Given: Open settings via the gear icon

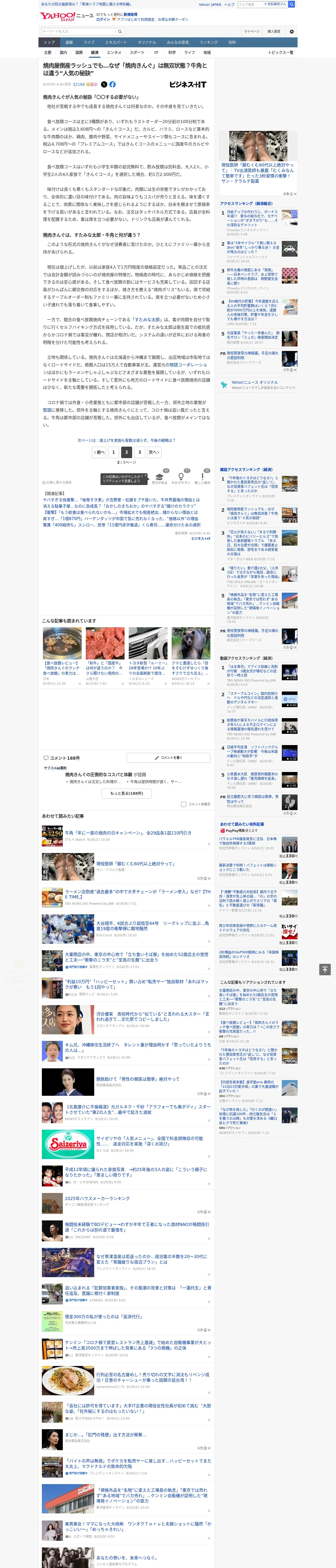Looking at the screenshot, I should (292, 31).
